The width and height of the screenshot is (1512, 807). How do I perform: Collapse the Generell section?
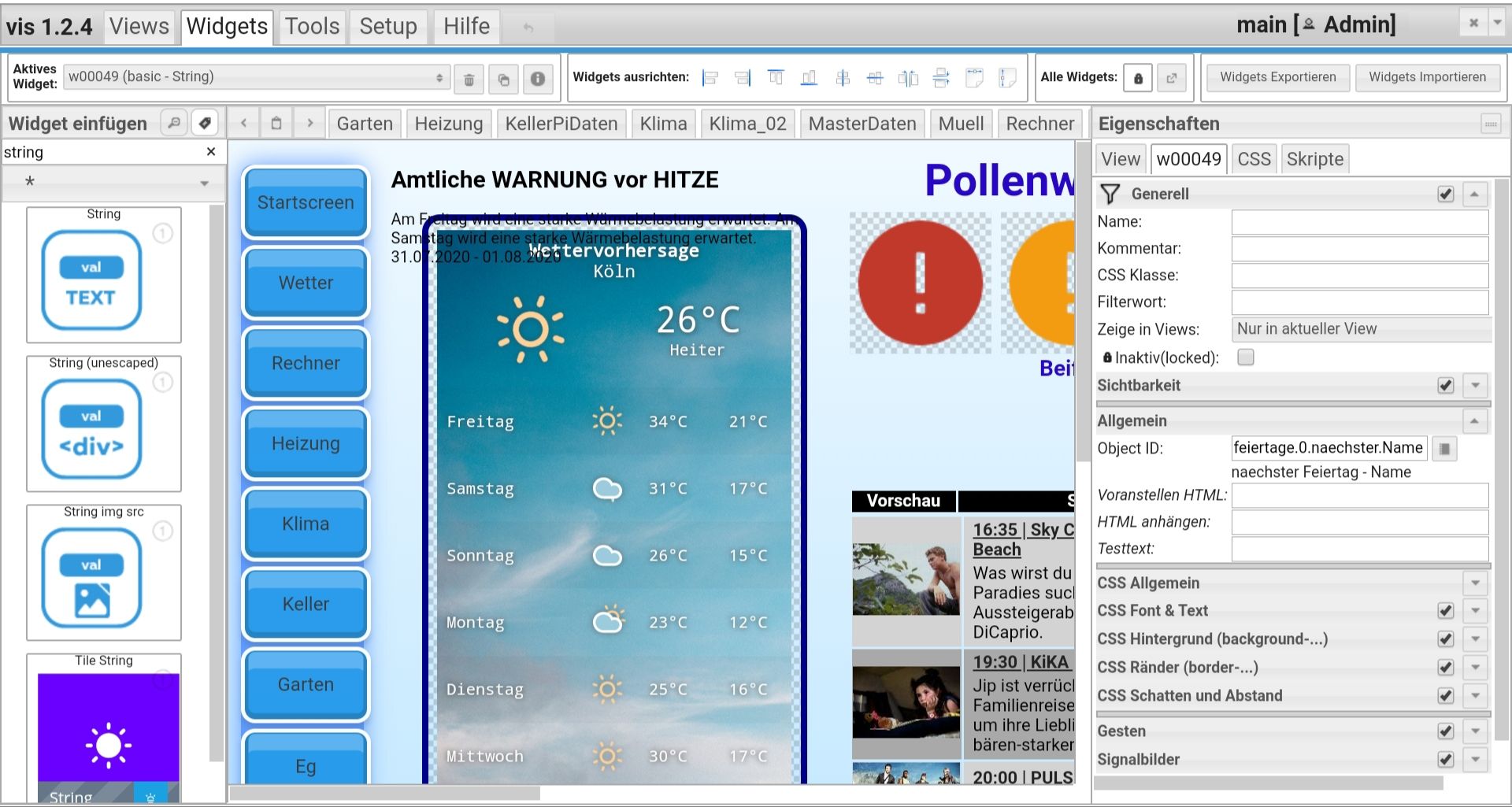[x=1475, y=194]
